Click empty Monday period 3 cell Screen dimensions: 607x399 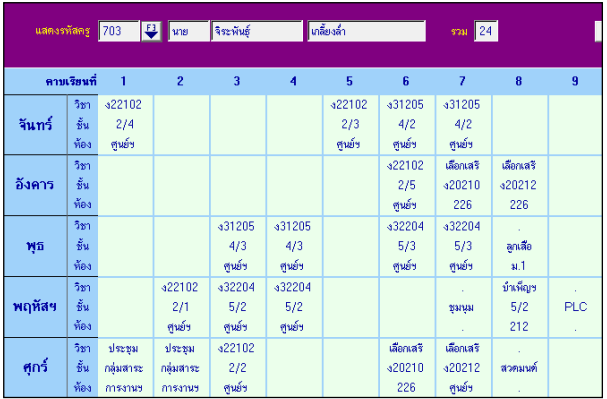(238, 125)
